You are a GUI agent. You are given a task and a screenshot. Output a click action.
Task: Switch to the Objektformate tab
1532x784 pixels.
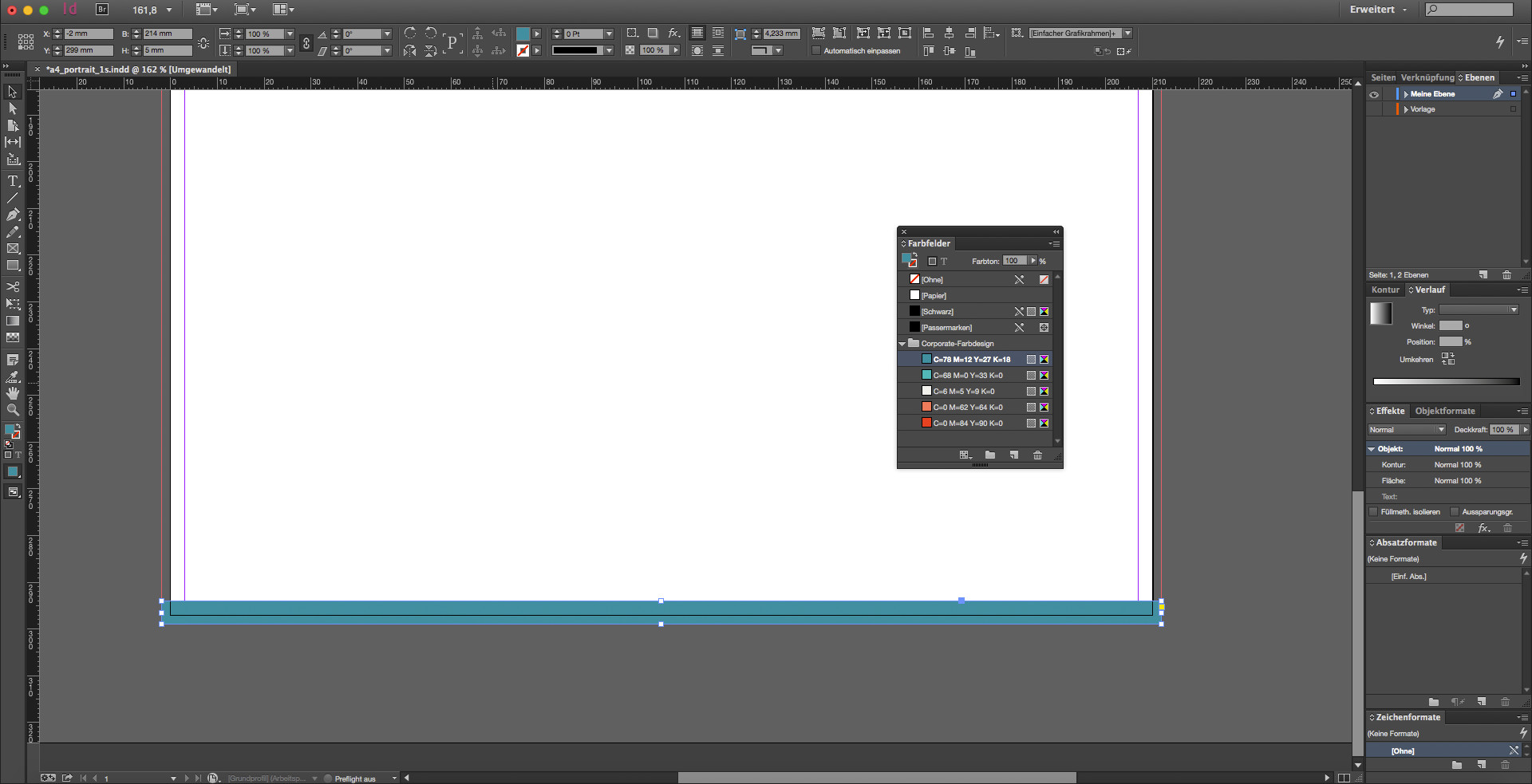coord(1444,412)
